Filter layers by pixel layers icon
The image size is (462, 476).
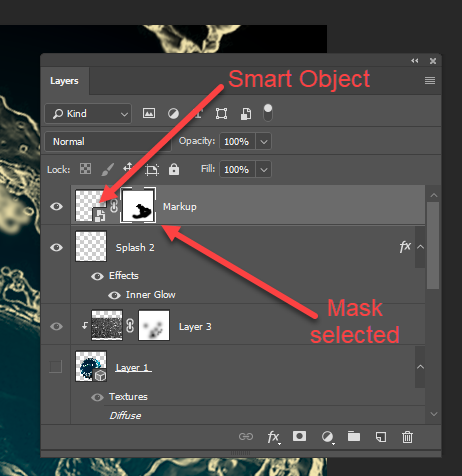(x=149, y=113)
